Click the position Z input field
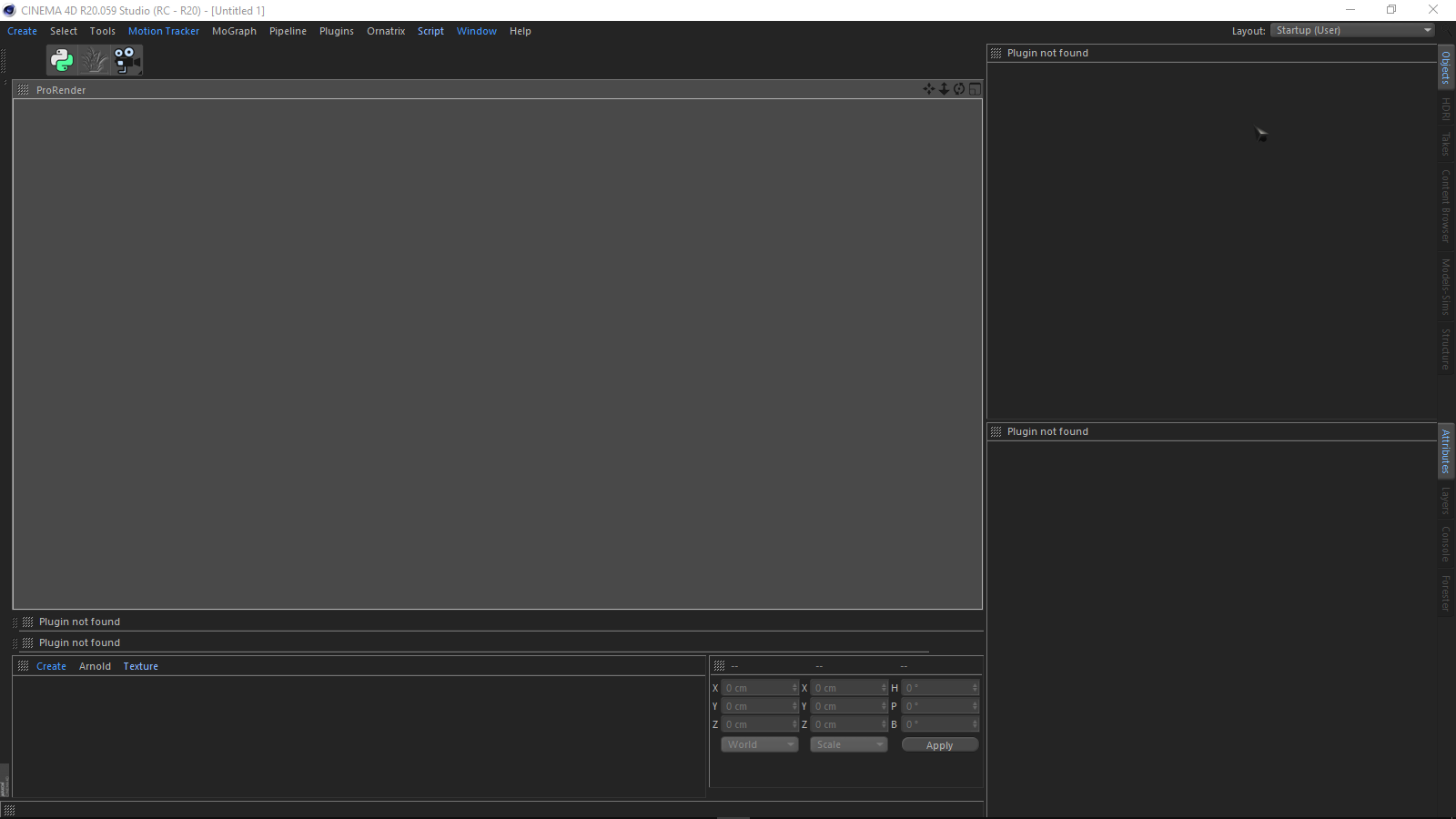 click(x=760, y=724)
